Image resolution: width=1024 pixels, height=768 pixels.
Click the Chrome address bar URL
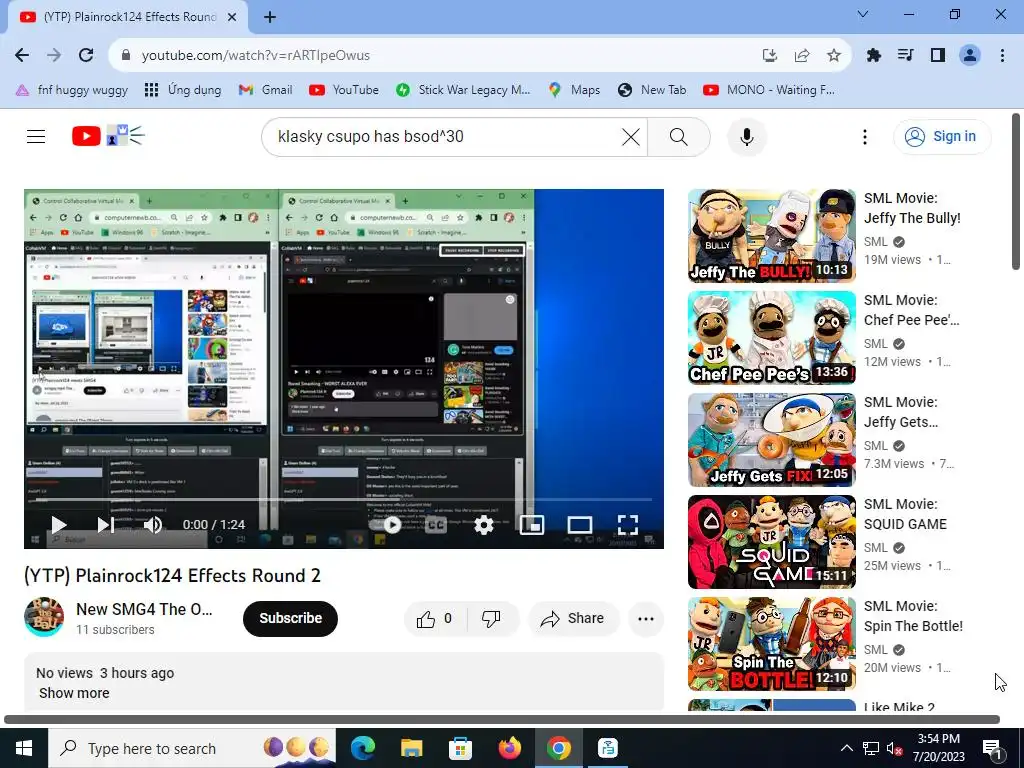255,56
